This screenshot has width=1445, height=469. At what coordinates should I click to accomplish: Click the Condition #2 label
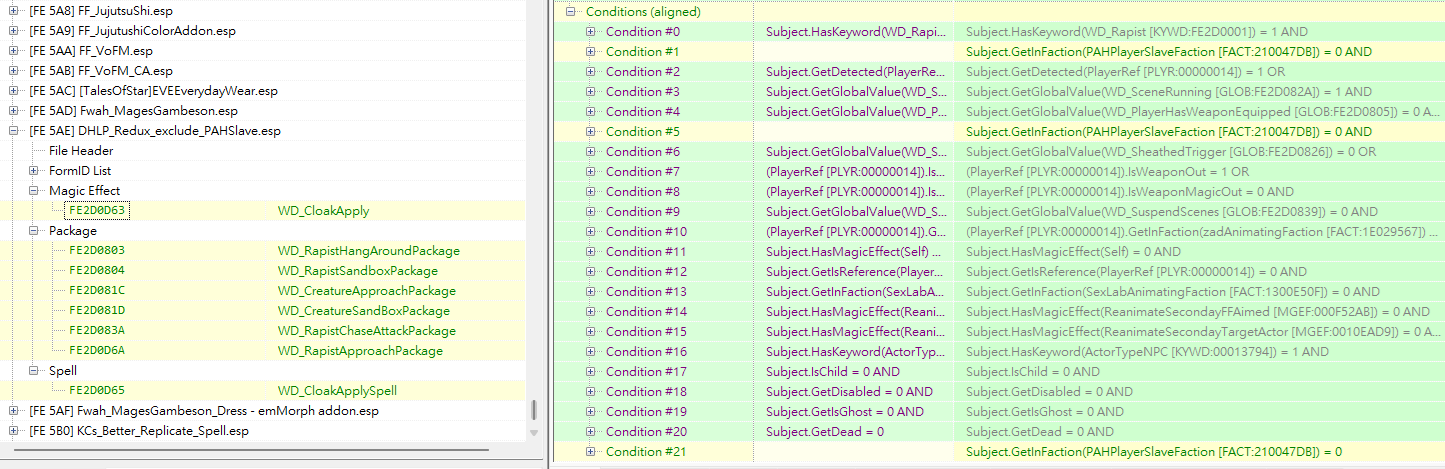coord(642,72)
